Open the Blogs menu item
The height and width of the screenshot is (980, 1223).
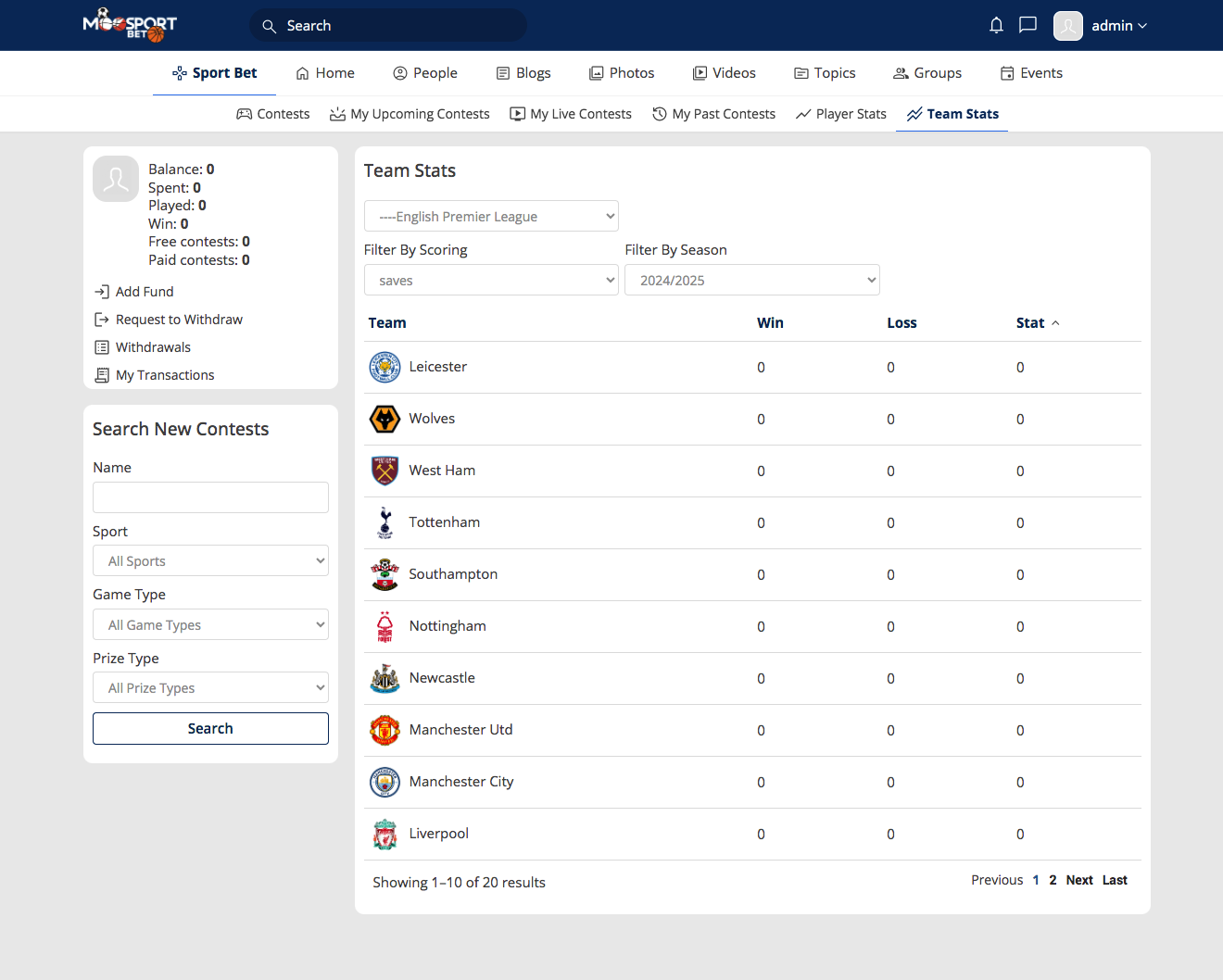coord(523,73)
